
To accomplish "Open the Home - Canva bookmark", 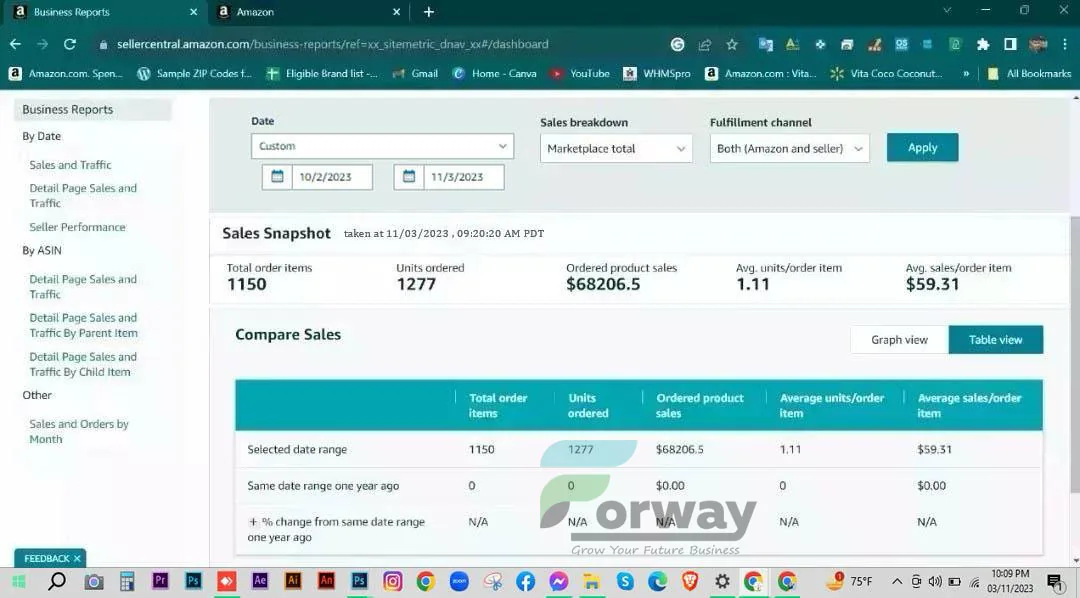I will [x=495, y=73].
